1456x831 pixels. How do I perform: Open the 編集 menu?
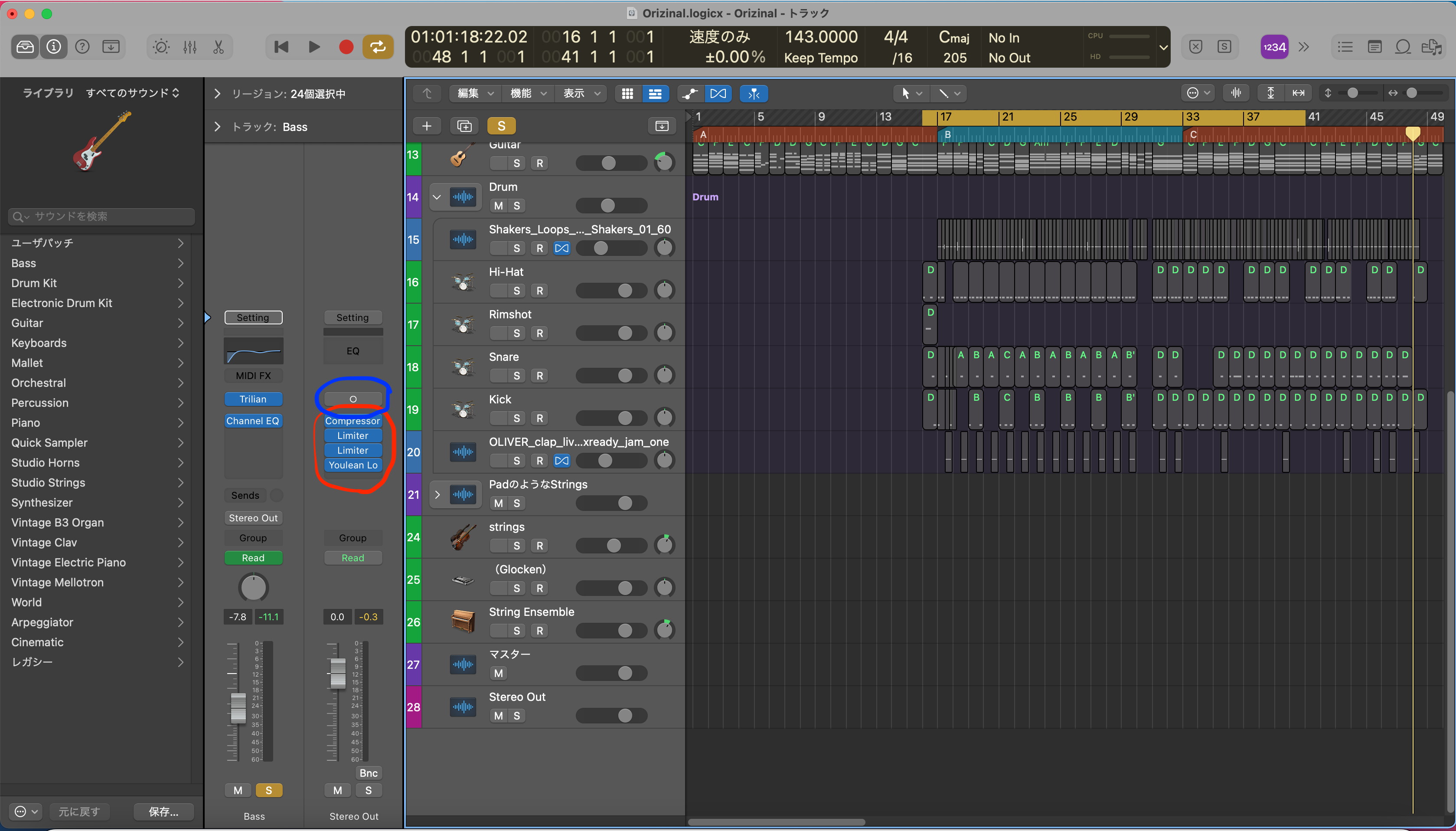click(475, 94)
